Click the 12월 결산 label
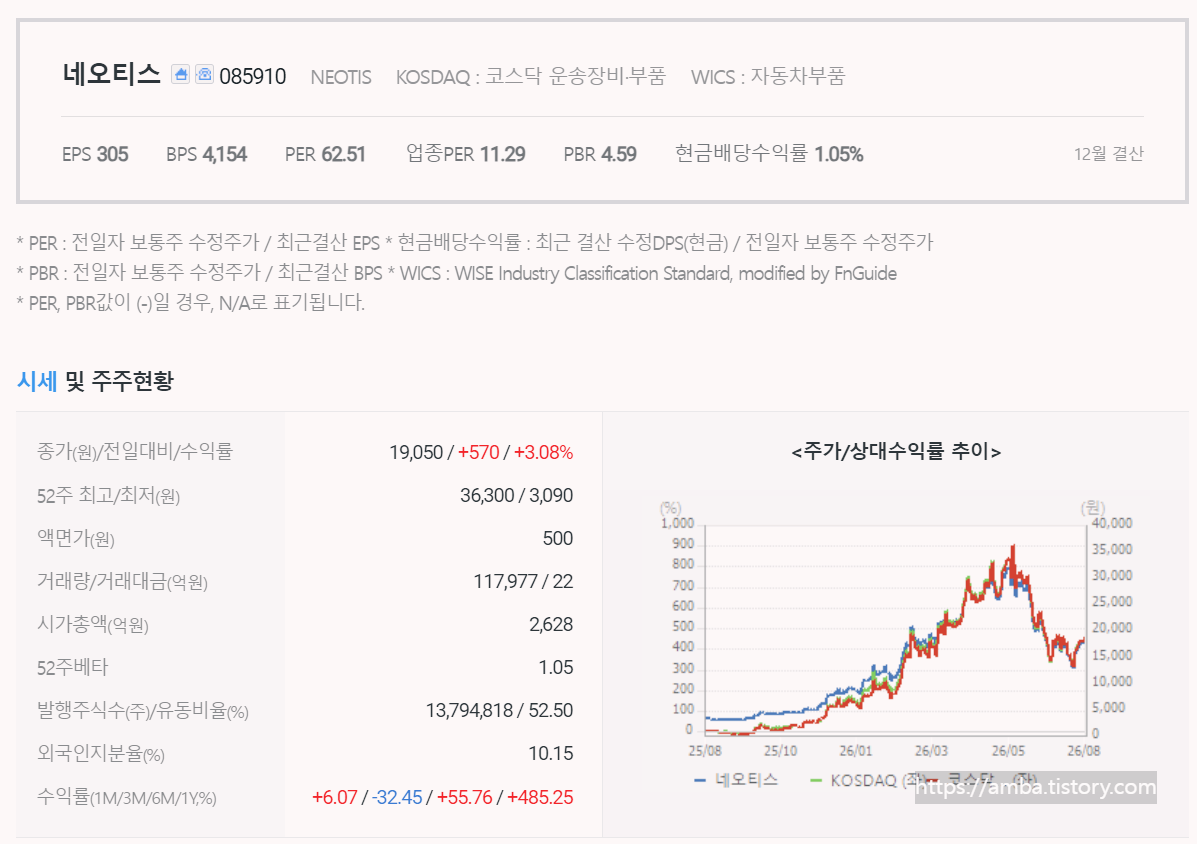 (x=1108, y=154)
